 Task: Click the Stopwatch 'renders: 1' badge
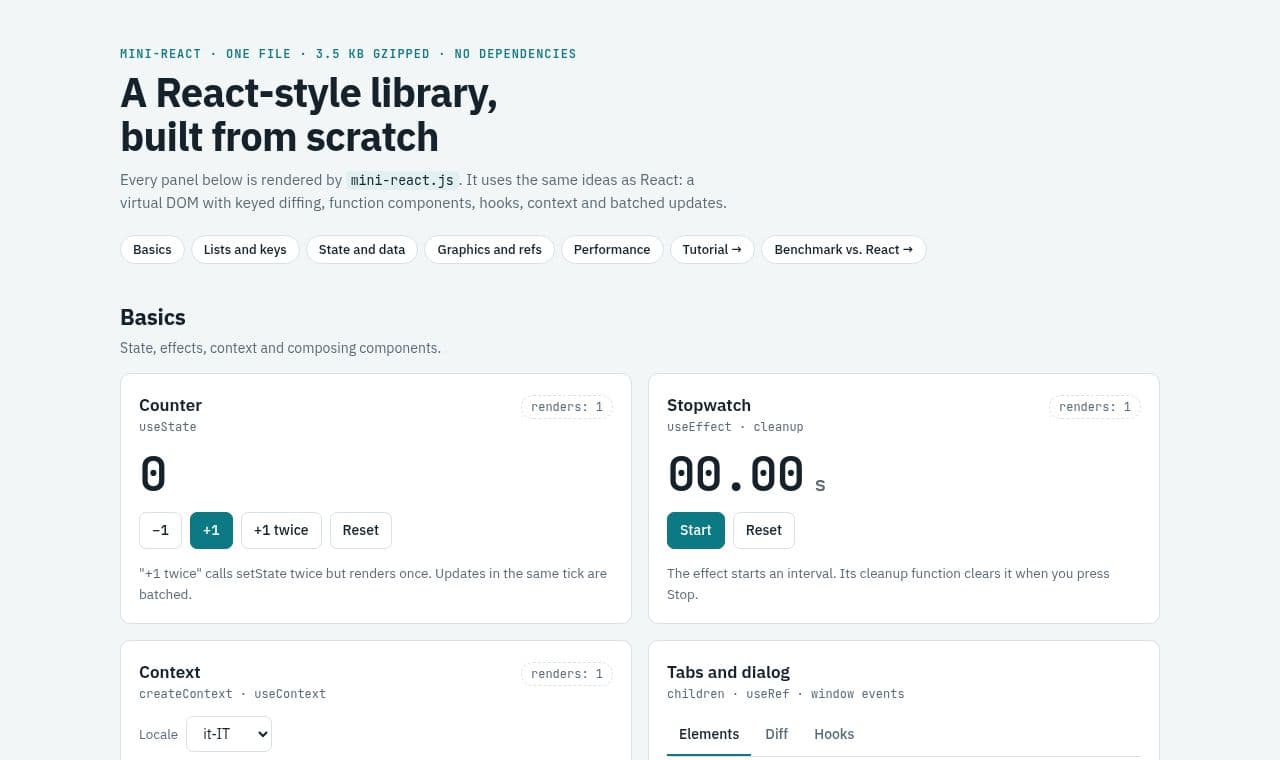click(x=1095, y=407)
